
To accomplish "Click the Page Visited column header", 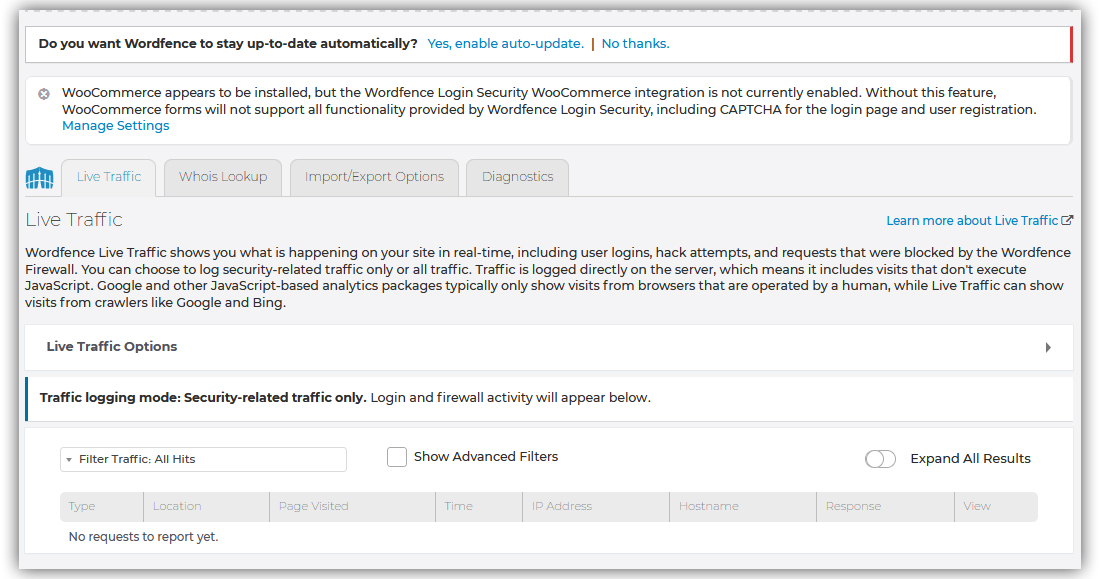I will coord(352,506).
